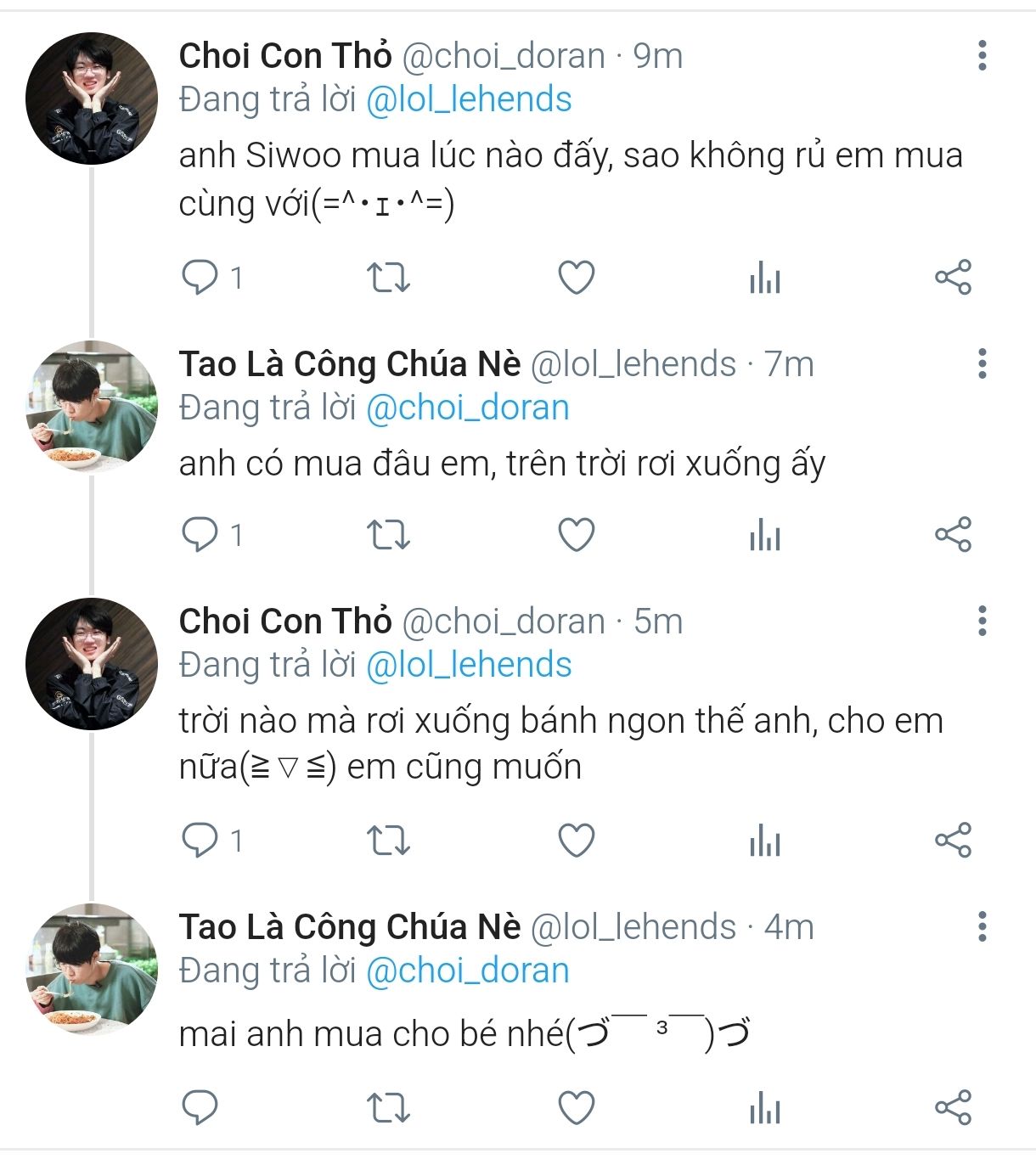This screenshot has width=1036, height=1159.
Task: Open @lol_lehends mention in the first tweet
Action: point(469,99)
